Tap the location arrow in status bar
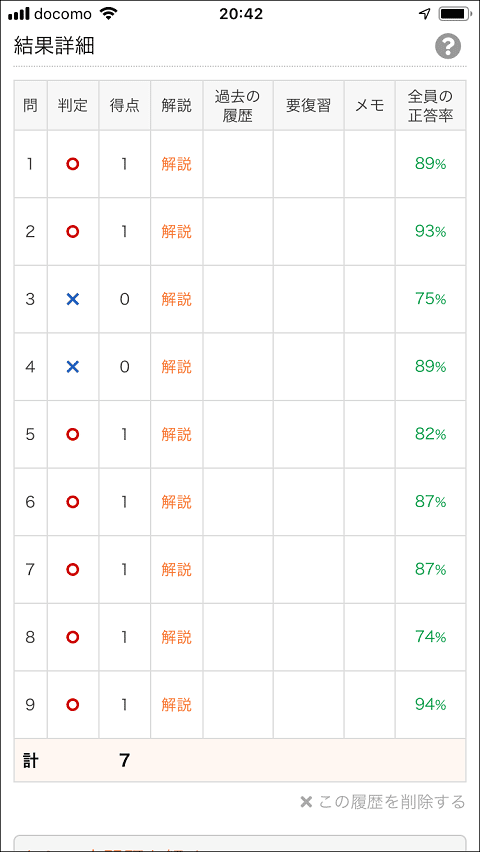The height and width of the screenshot is (852, 480). [x=425, y=14]
